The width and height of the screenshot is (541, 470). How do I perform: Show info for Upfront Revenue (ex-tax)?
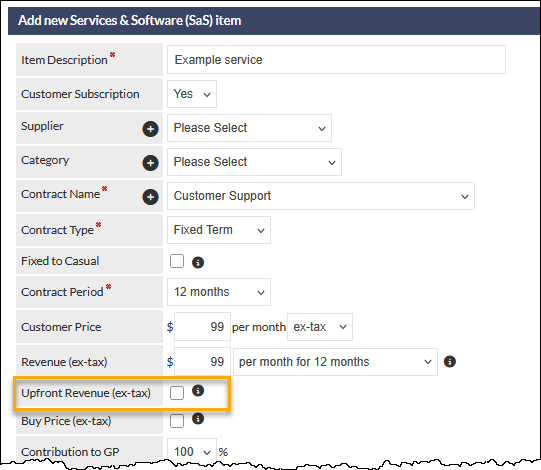click(198, 390)
